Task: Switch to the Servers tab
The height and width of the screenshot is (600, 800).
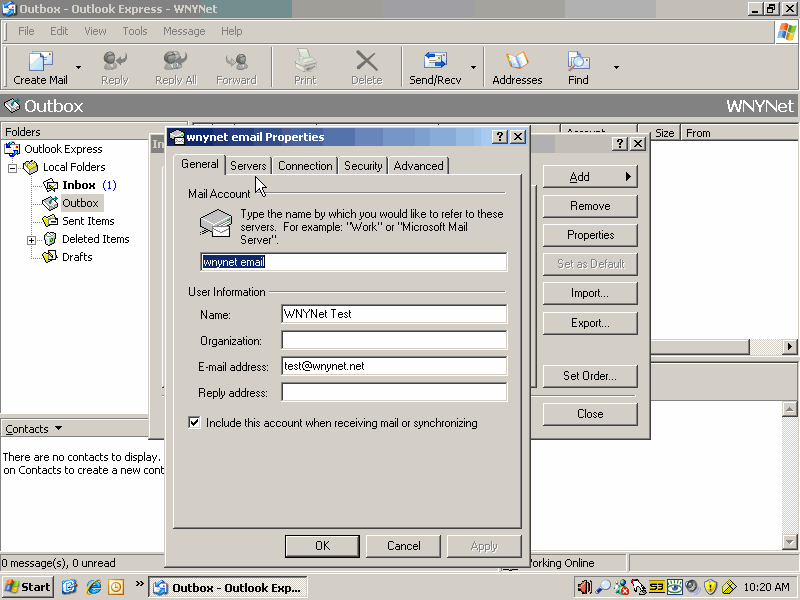Action: pyautogui.click(x=248, y=166)
